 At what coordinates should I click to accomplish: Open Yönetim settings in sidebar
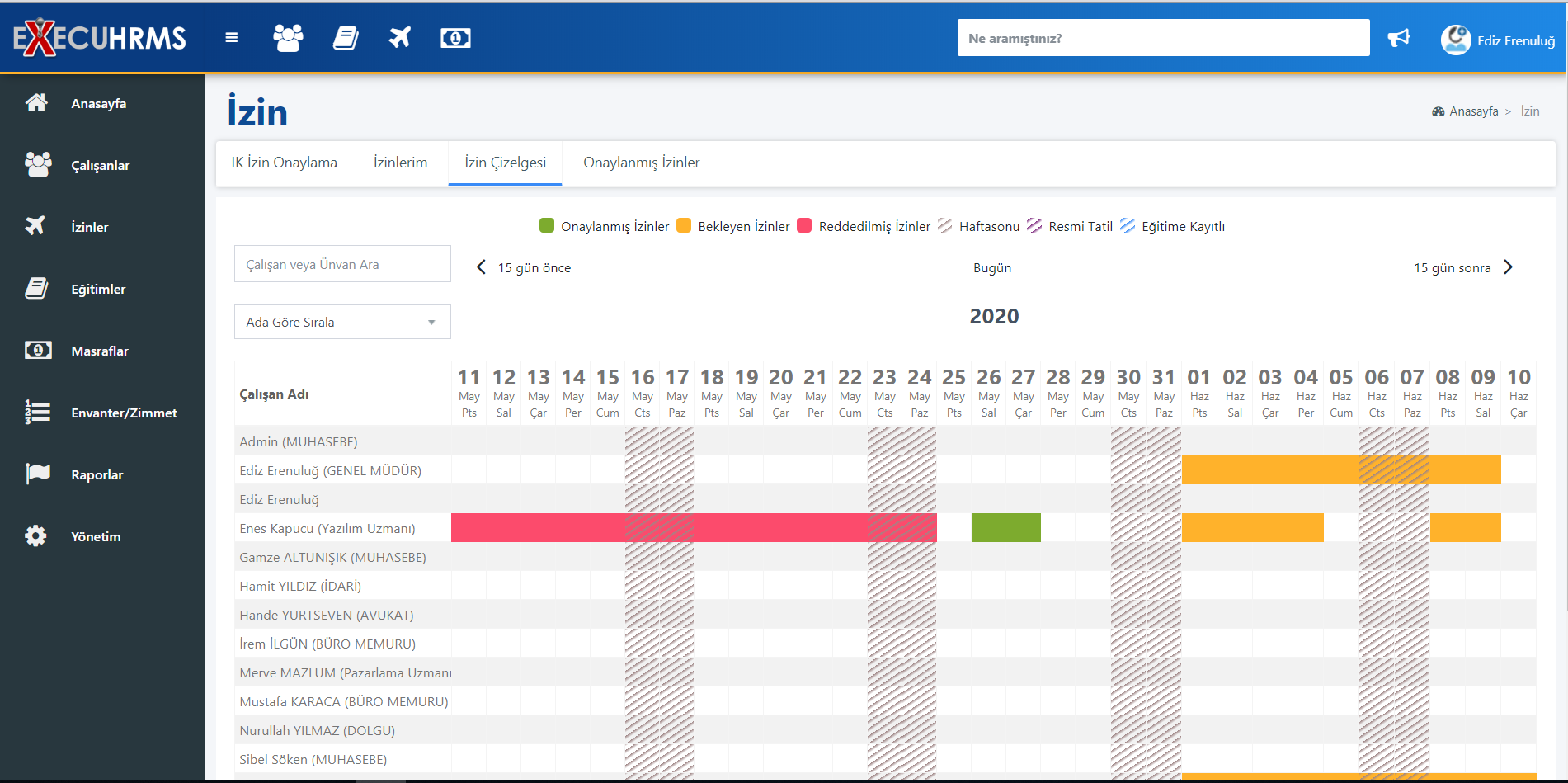point(96,536)
